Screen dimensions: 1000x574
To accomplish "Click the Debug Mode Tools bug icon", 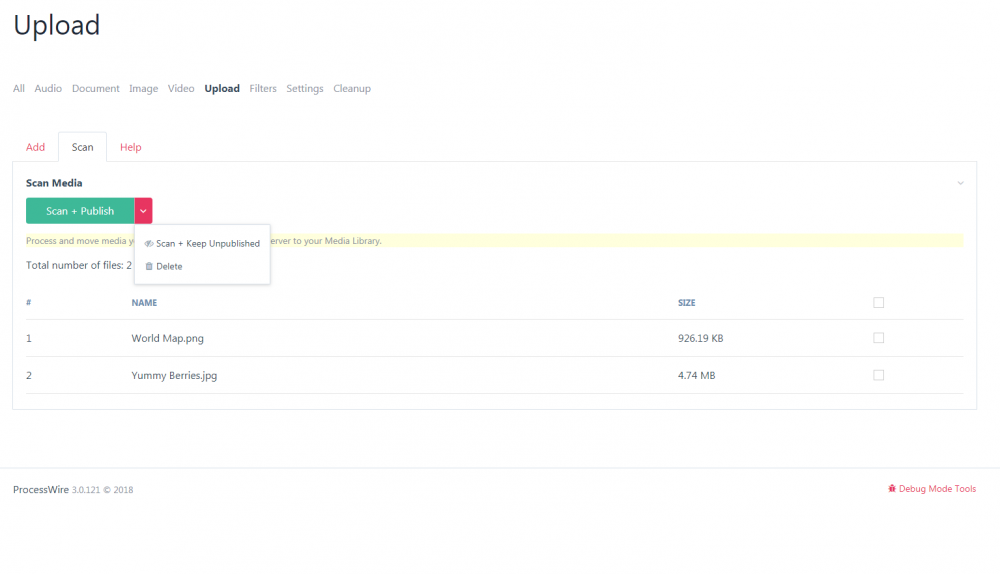I will (x=891, y=489).
